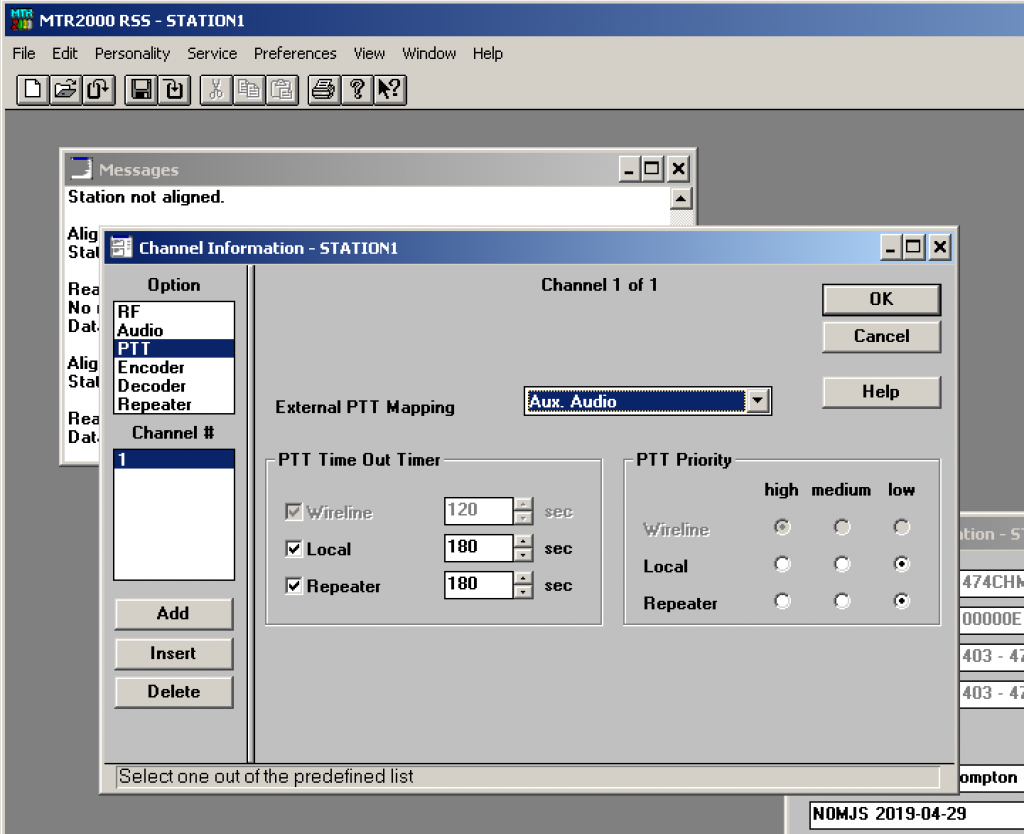Screen dimensions: 1024x834
Task: Decrease Local time out spinner value
Action: [523, 554]
